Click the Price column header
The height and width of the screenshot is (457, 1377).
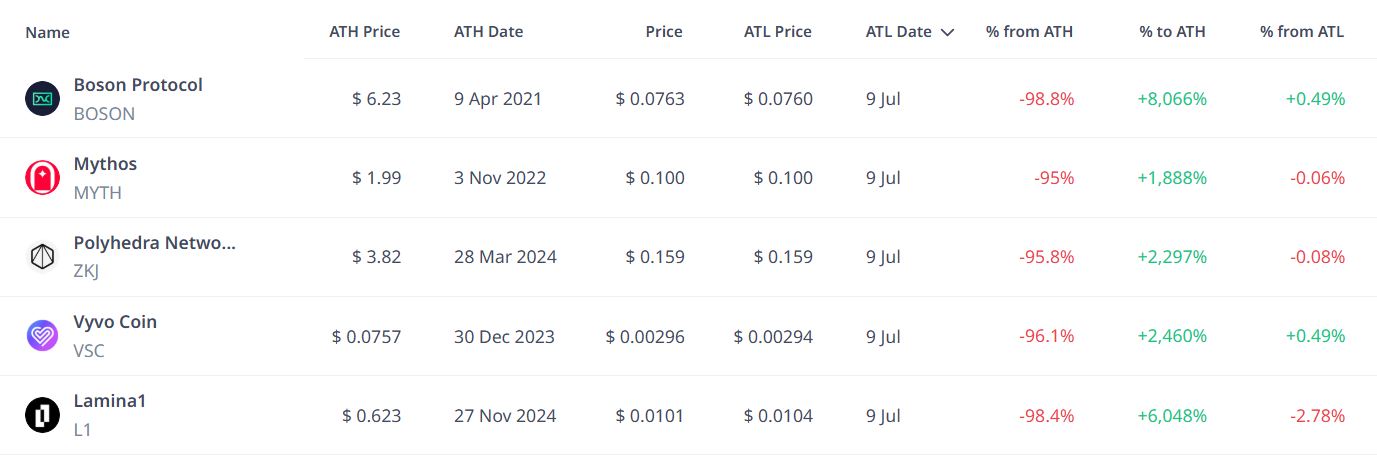point(664,32)
